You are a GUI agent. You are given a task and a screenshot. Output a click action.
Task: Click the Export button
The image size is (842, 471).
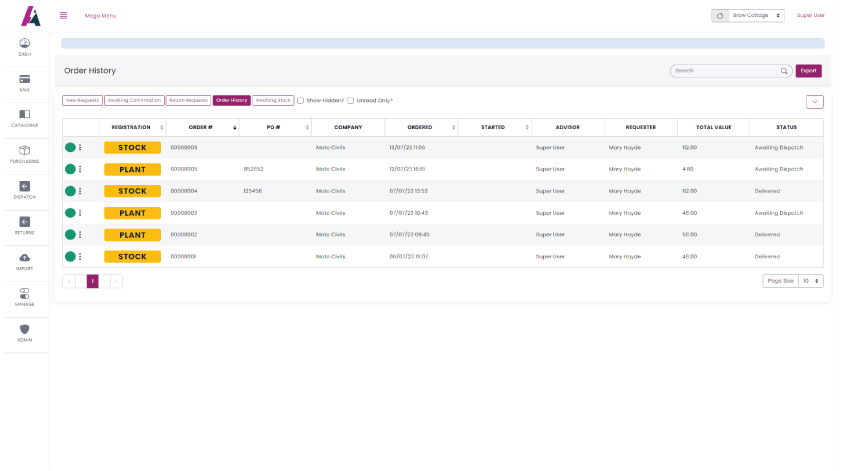[808, 71]
